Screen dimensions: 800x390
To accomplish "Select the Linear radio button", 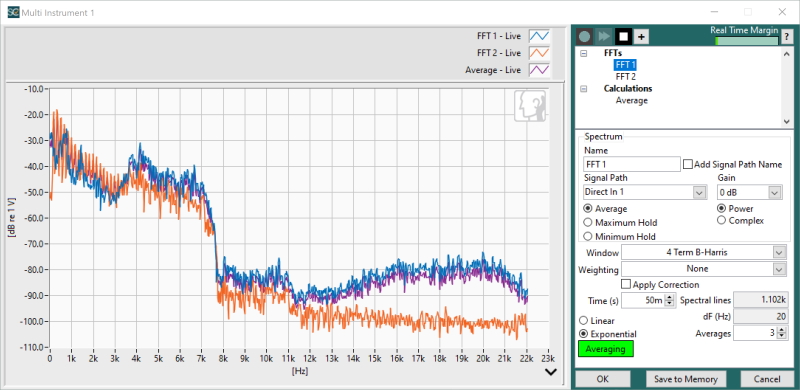I will [x=584, y=321].
